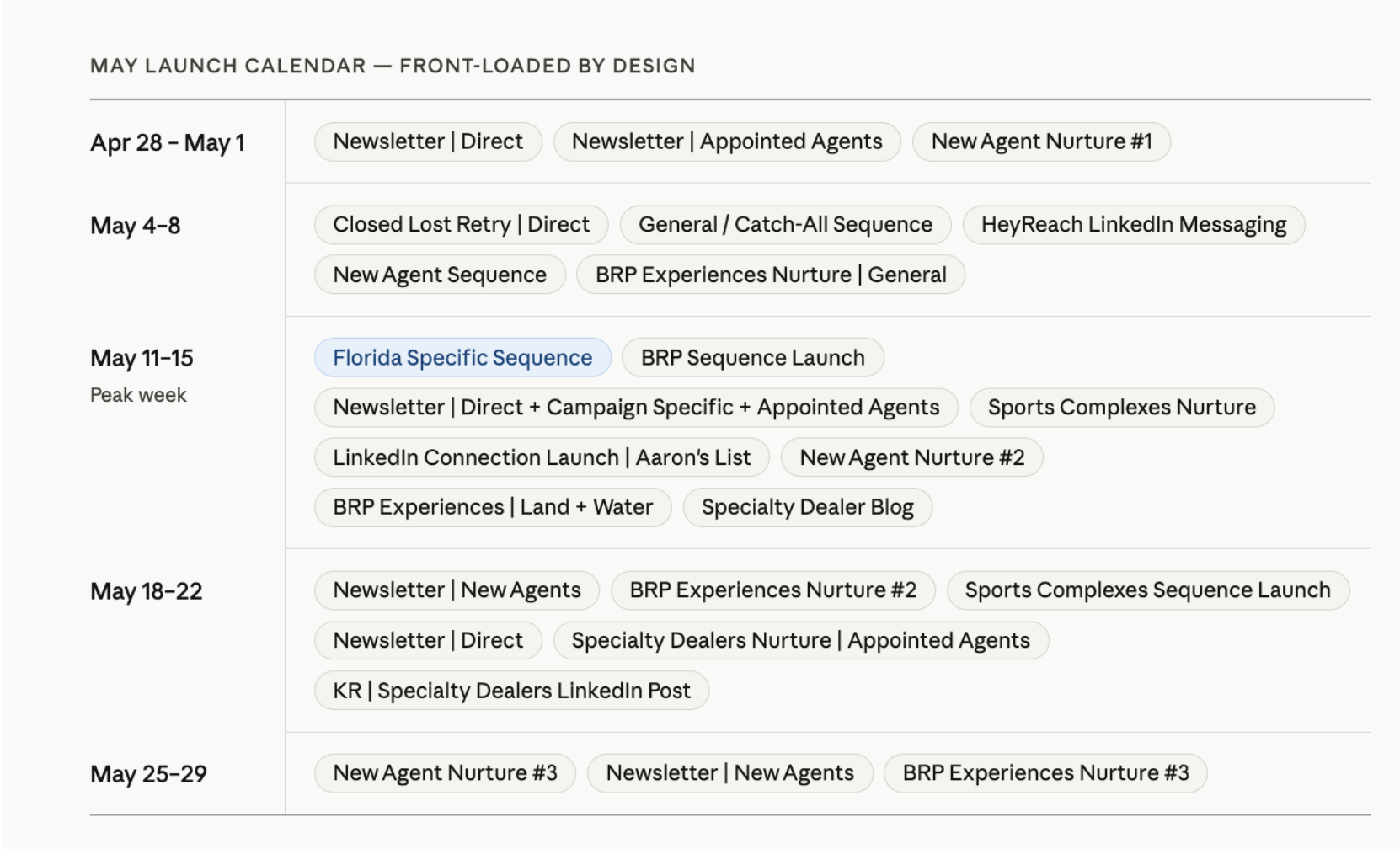Click the Sports Complexes Nurture pill
The height and width of the screenshot is (849, 1400).
coord(1121,408)
